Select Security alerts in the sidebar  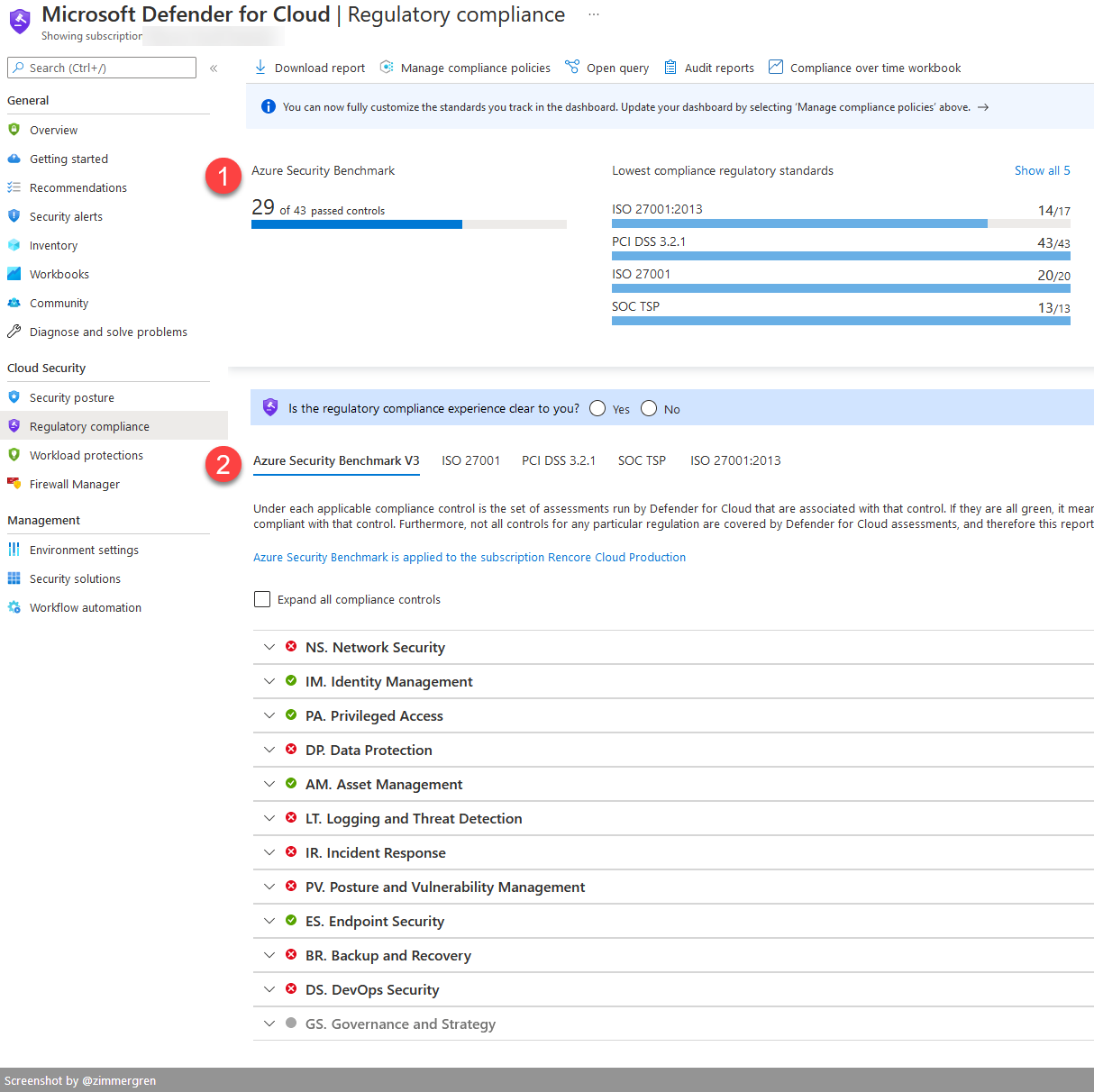(x=65, y=216)
